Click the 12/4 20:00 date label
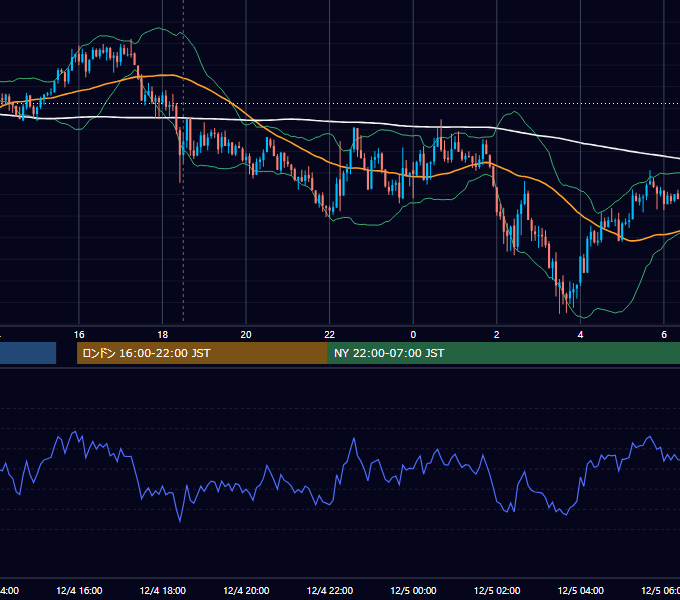 (246, 590)
